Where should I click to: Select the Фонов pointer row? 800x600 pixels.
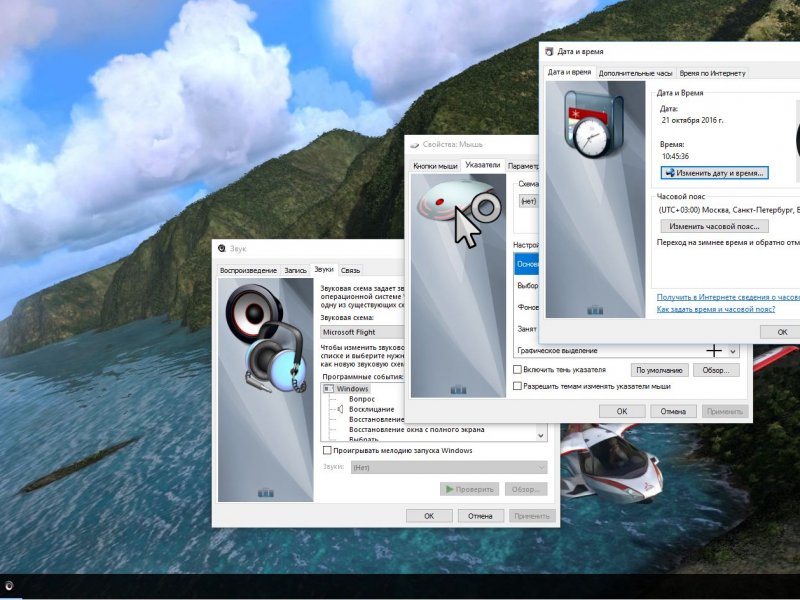tap(527, 307)
